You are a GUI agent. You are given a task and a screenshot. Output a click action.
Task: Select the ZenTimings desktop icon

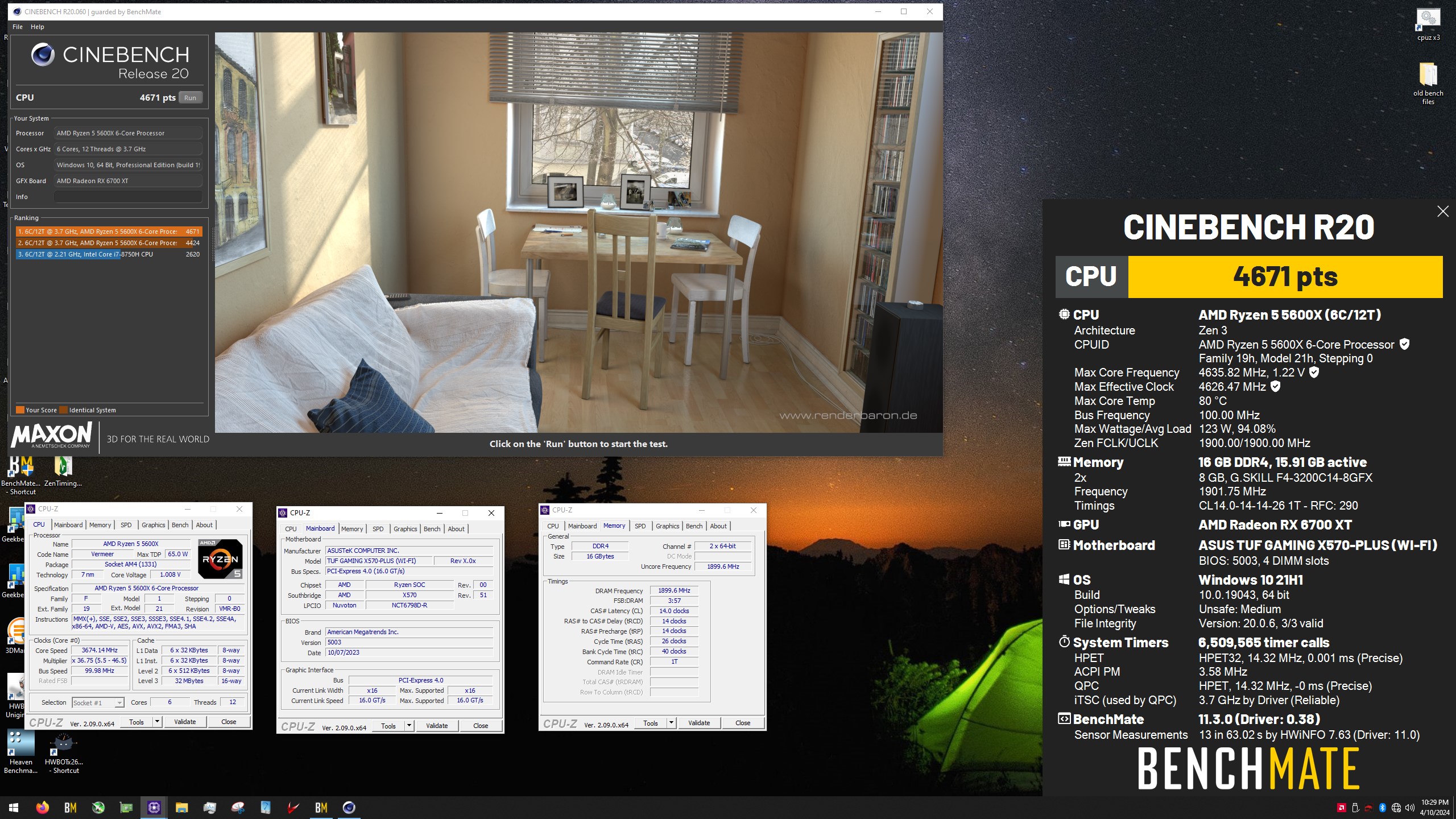click(x=63, y=471)
